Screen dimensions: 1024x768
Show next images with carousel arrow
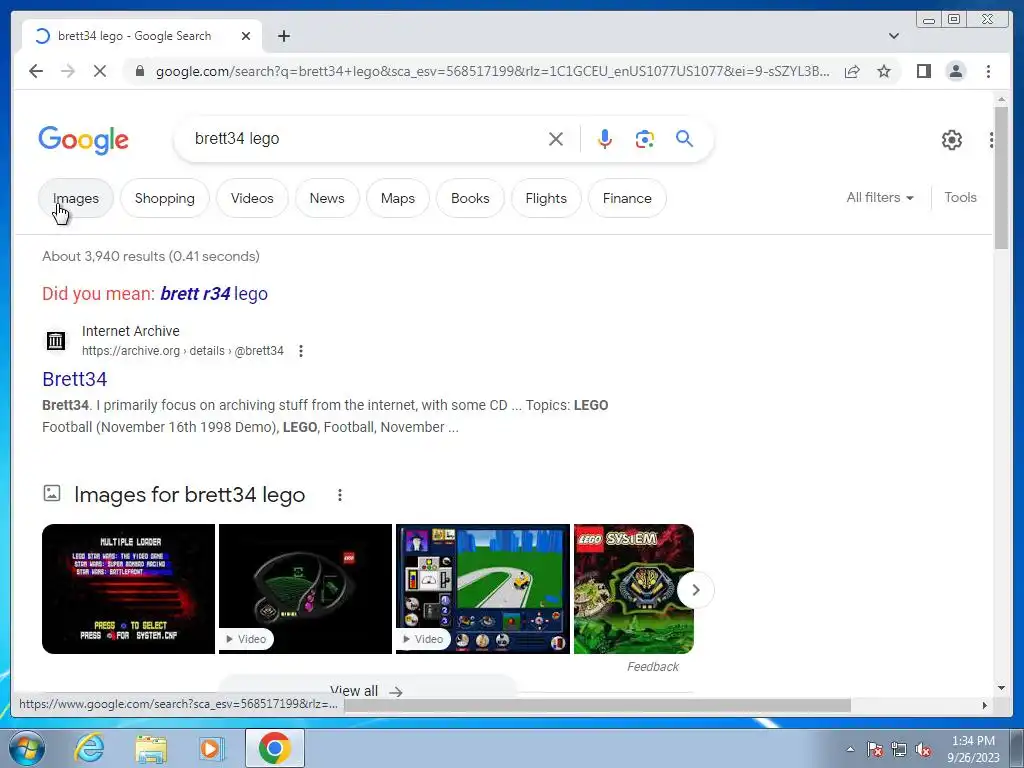(696, 590)
